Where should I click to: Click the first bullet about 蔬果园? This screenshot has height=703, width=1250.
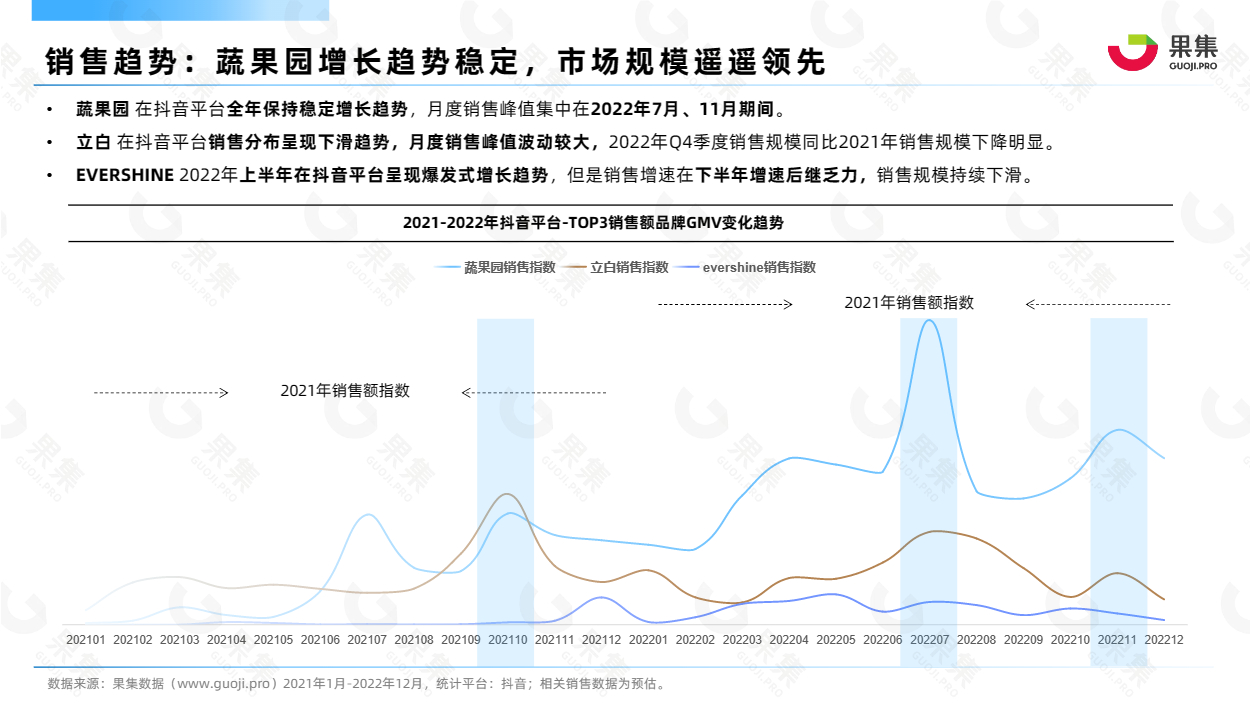tap(431, 109)
